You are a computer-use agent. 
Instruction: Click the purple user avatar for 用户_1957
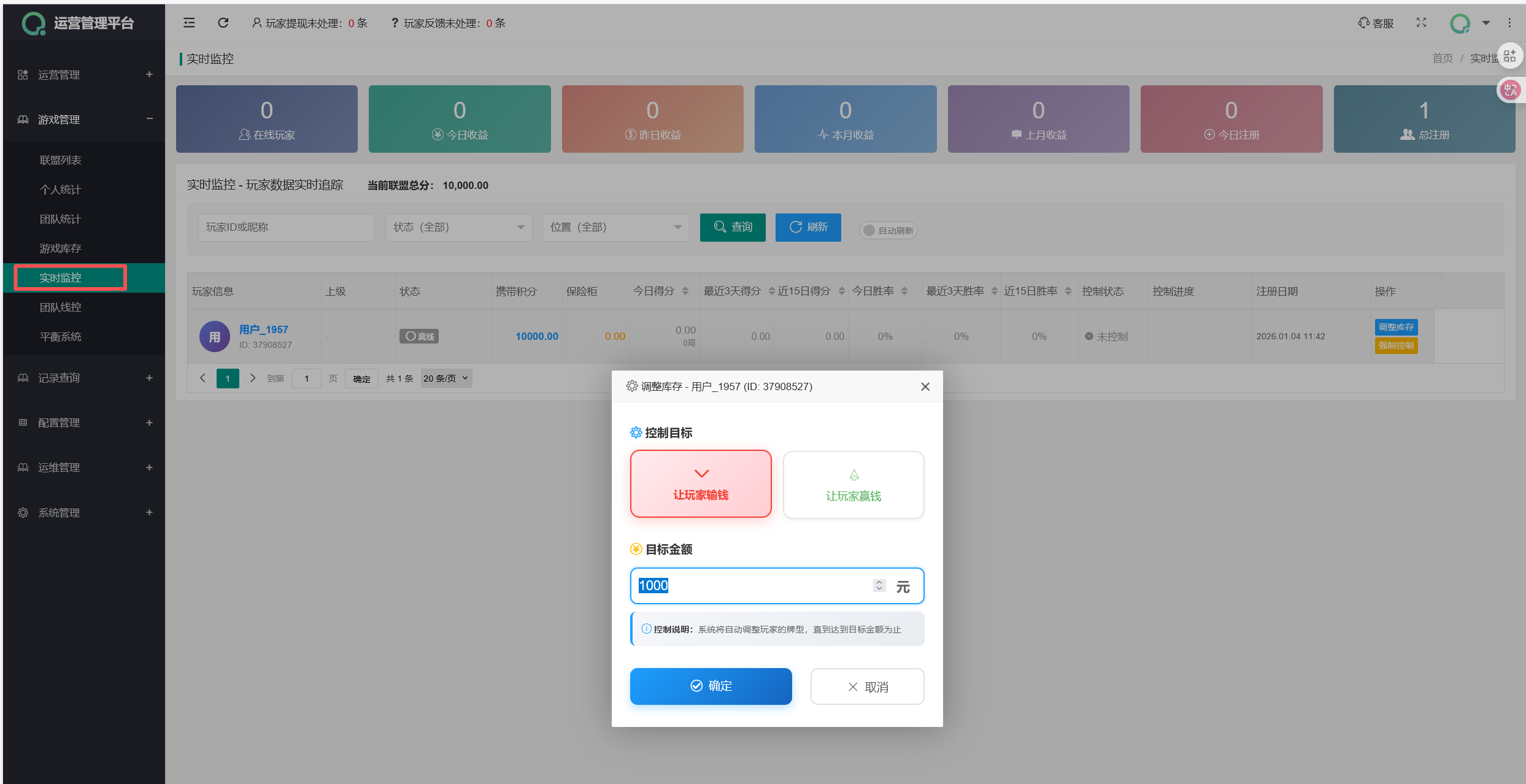click(214, 336)
